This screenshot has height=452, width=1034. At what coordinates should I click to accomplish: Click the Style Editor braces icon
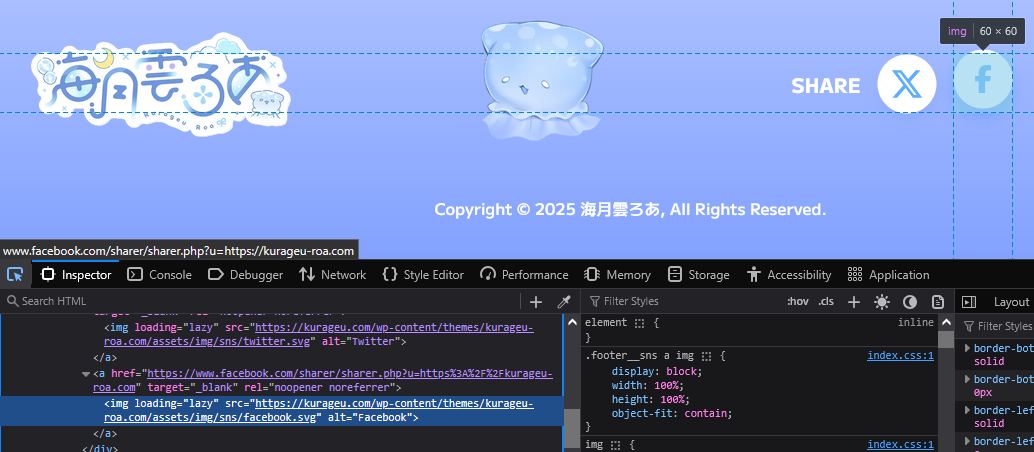click(390, 274)
